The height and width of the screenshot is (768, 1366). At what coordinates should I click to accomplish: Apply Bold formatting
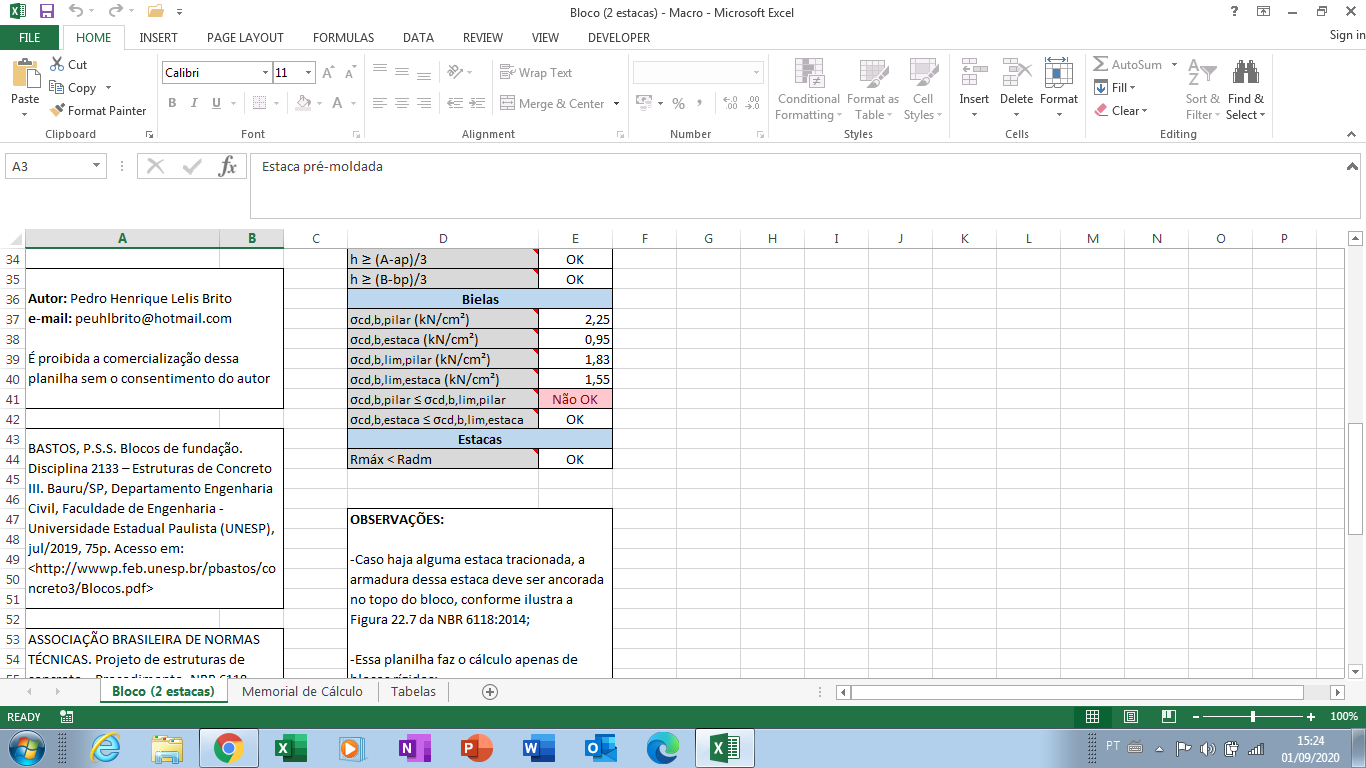172,103
